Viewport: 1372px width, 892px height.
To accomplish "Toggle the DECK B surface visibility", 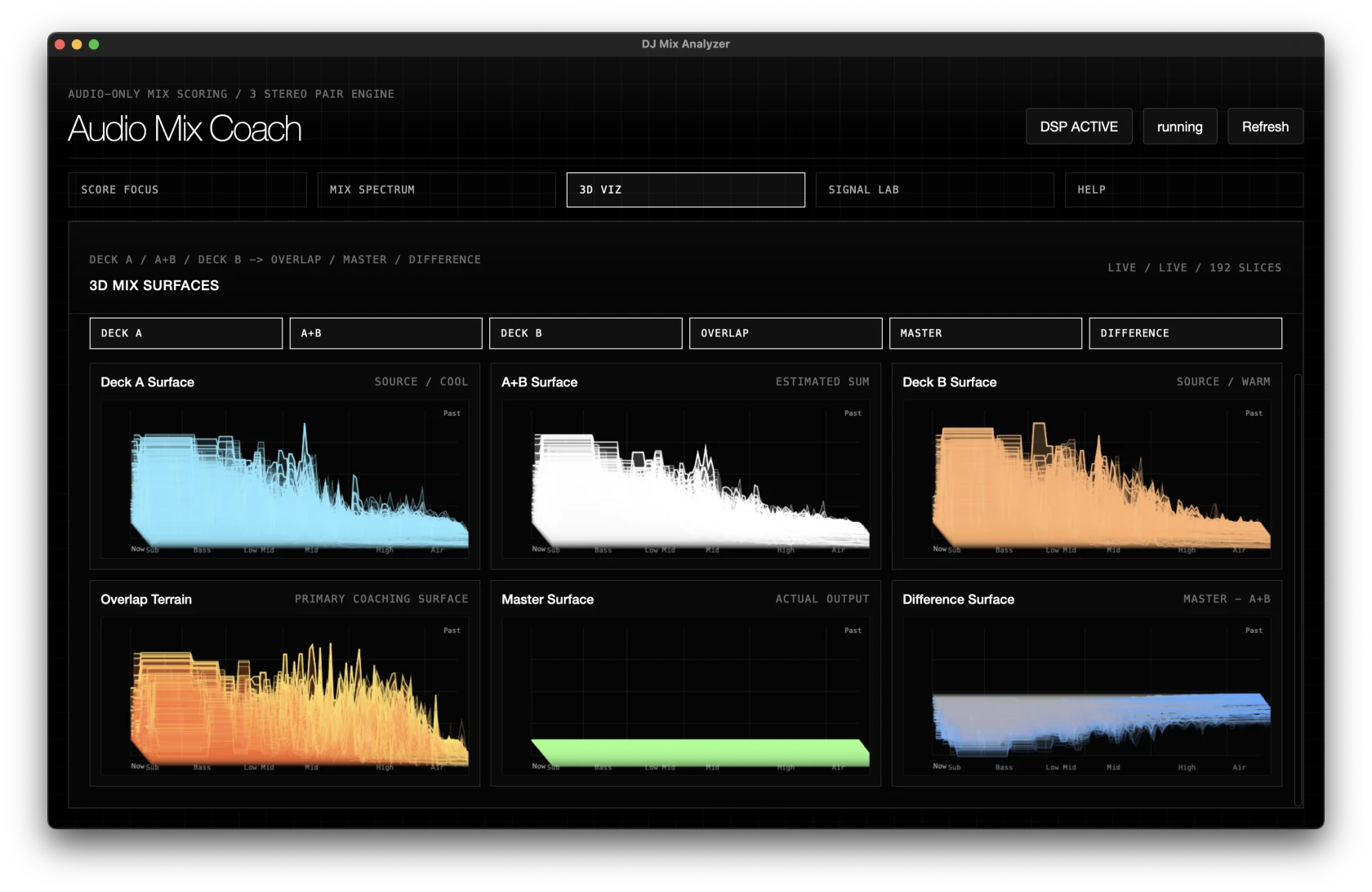I will (585, 332).
